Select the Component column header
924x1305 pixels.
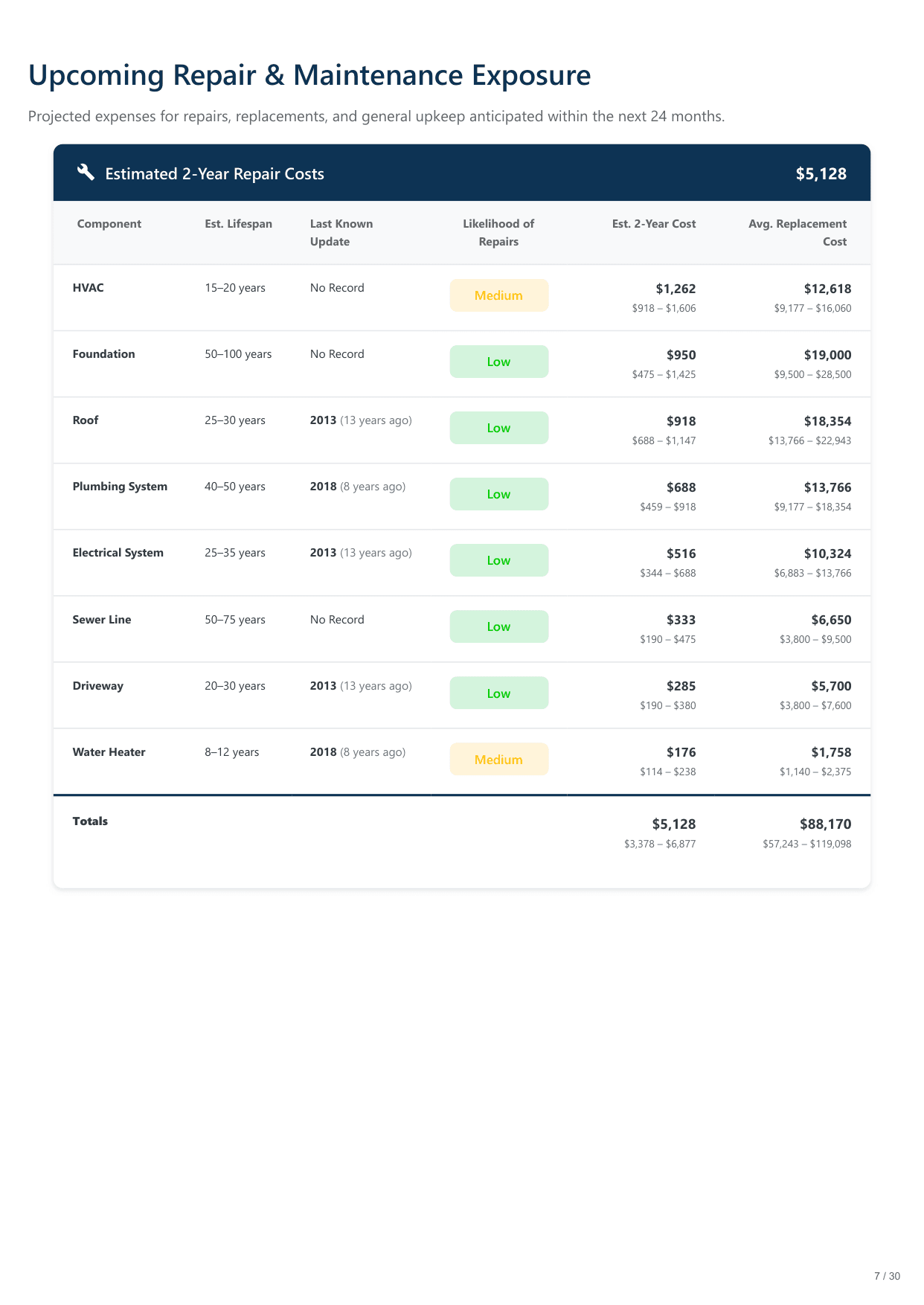[109, 224]
